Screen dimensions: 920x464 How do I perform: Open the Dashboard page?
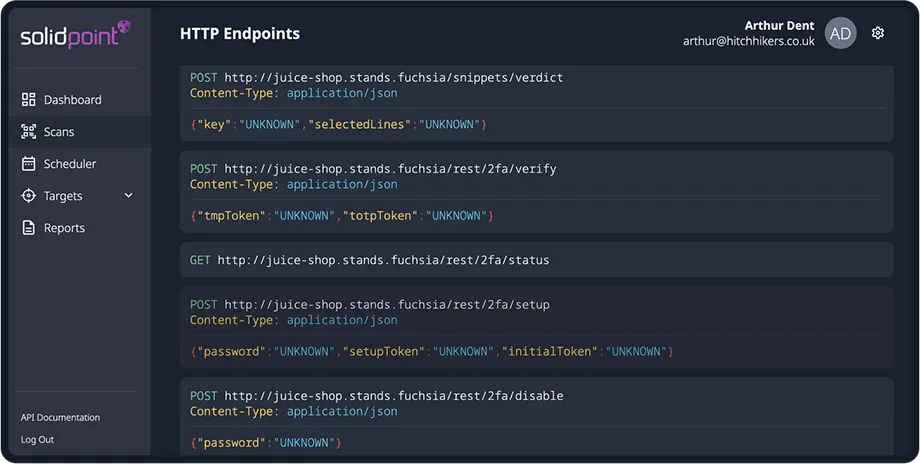click(72, 100)
